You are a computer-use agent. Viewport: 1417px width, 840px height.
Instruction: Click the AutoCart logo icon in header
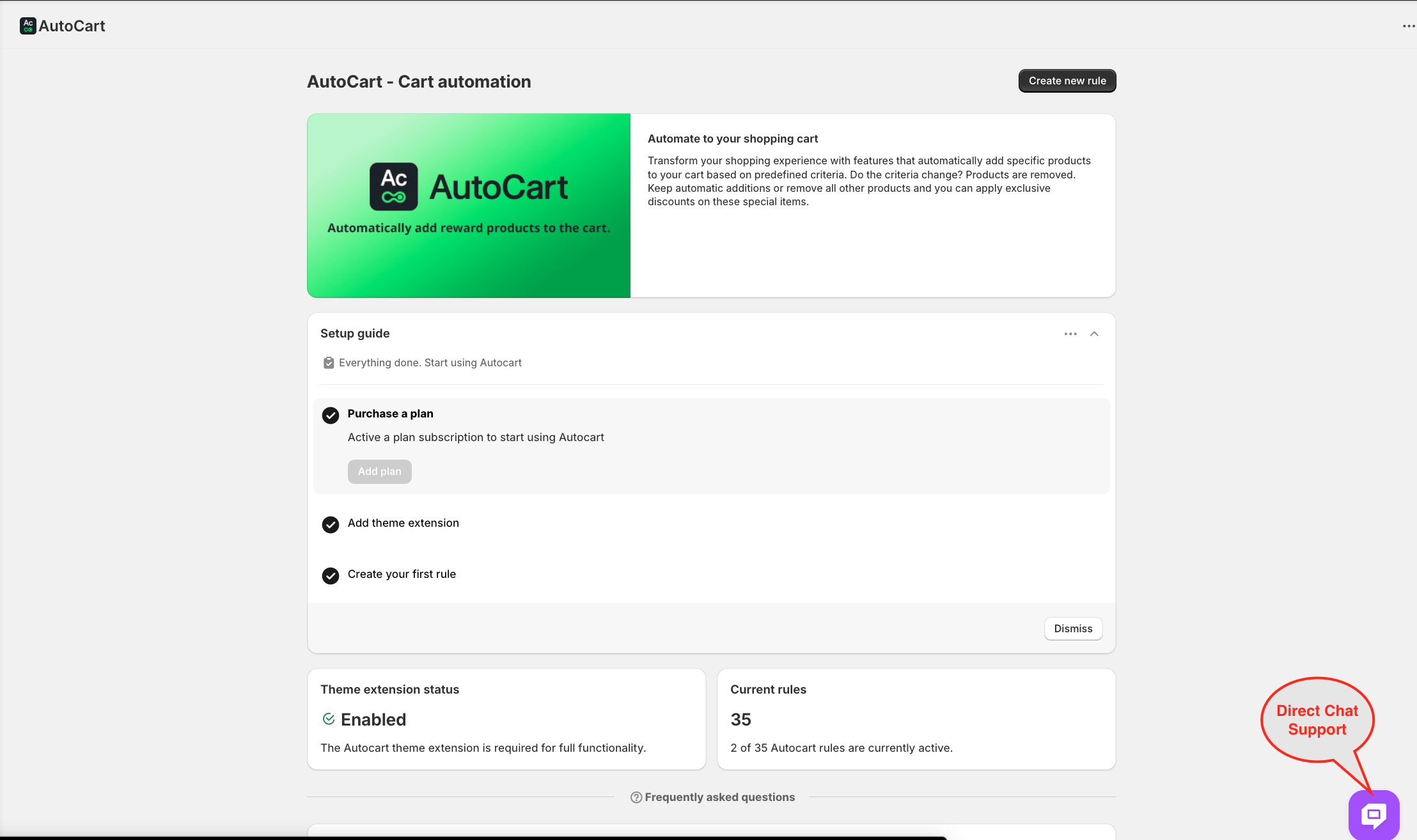(x=27, y=26)
